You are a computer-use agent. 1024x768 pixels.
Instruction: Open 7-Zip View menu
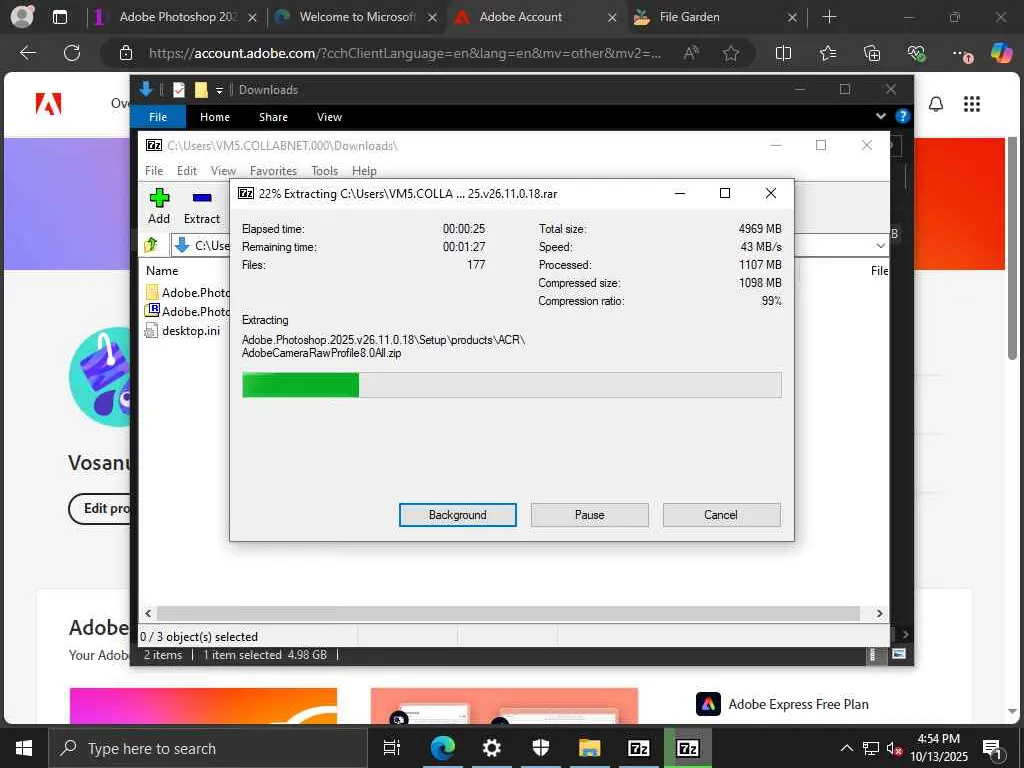223,170
